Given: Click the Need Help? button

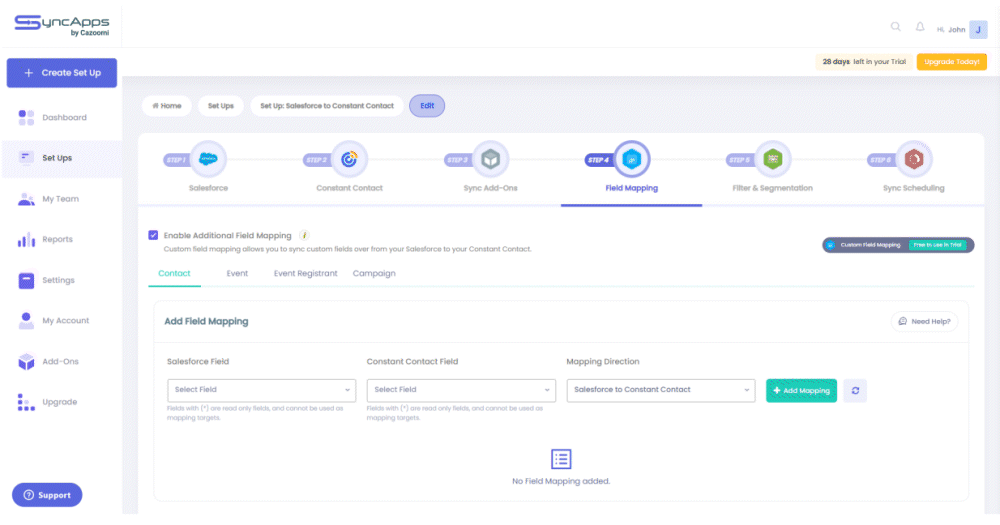Looking at the screenshot, I should click(x=924, y=322).
